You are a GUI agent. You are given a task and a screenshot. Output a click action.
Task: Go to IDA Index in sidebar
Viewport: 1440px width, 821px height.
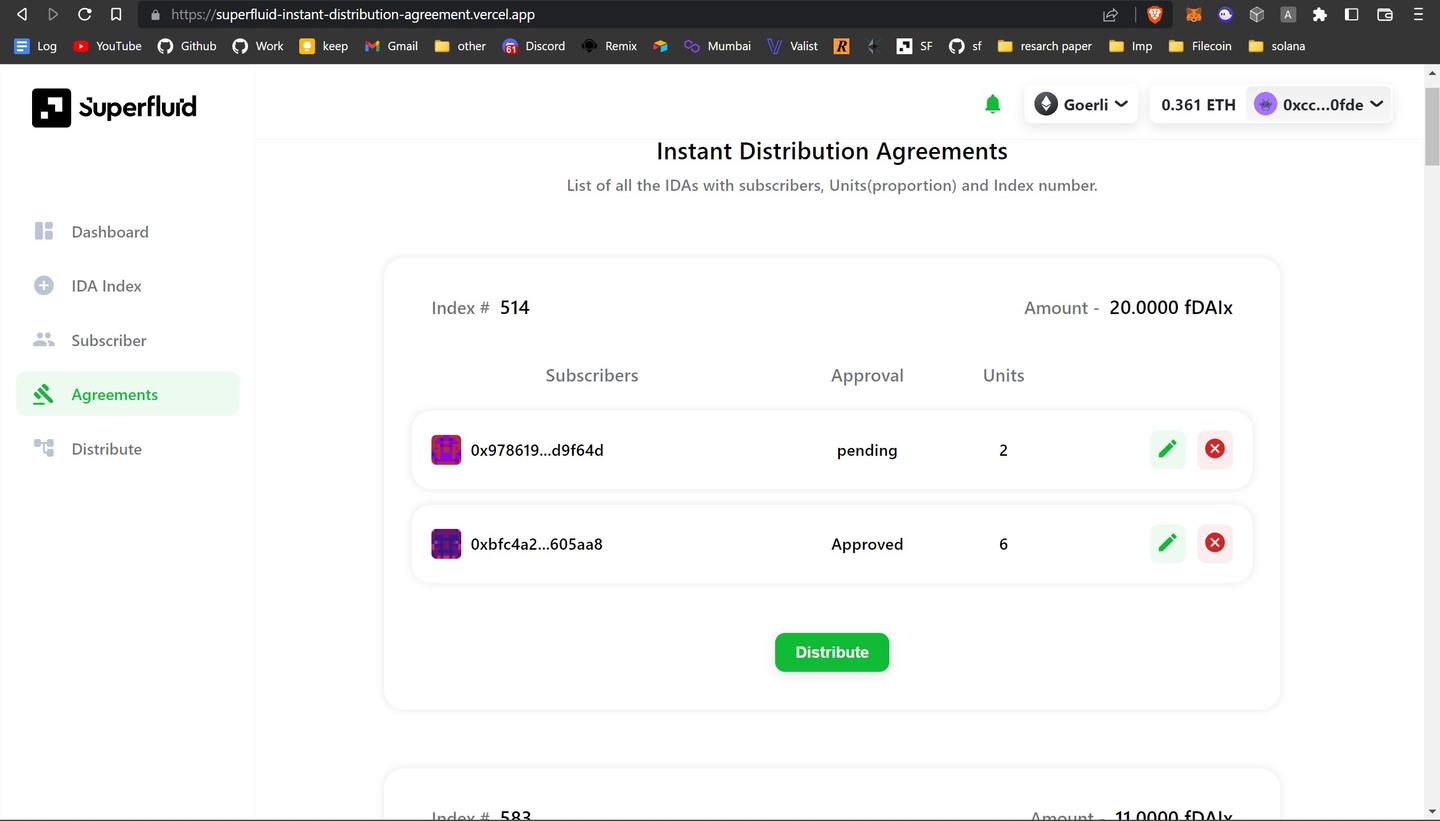[x=128, y=286]
